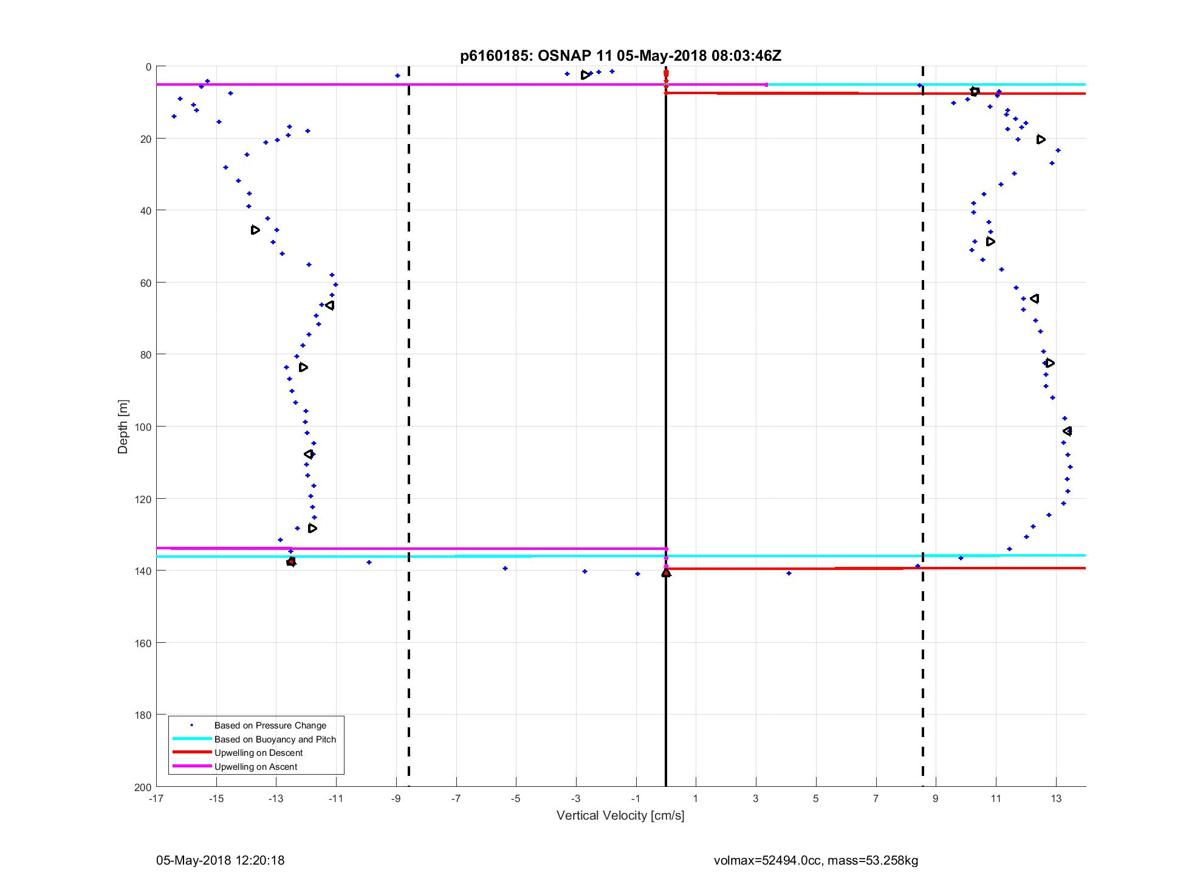Click the triangle marker near 64 m on right profile
This screenshot has width=1200, height=885.
pyautogui.click(x=1034, y=299)
